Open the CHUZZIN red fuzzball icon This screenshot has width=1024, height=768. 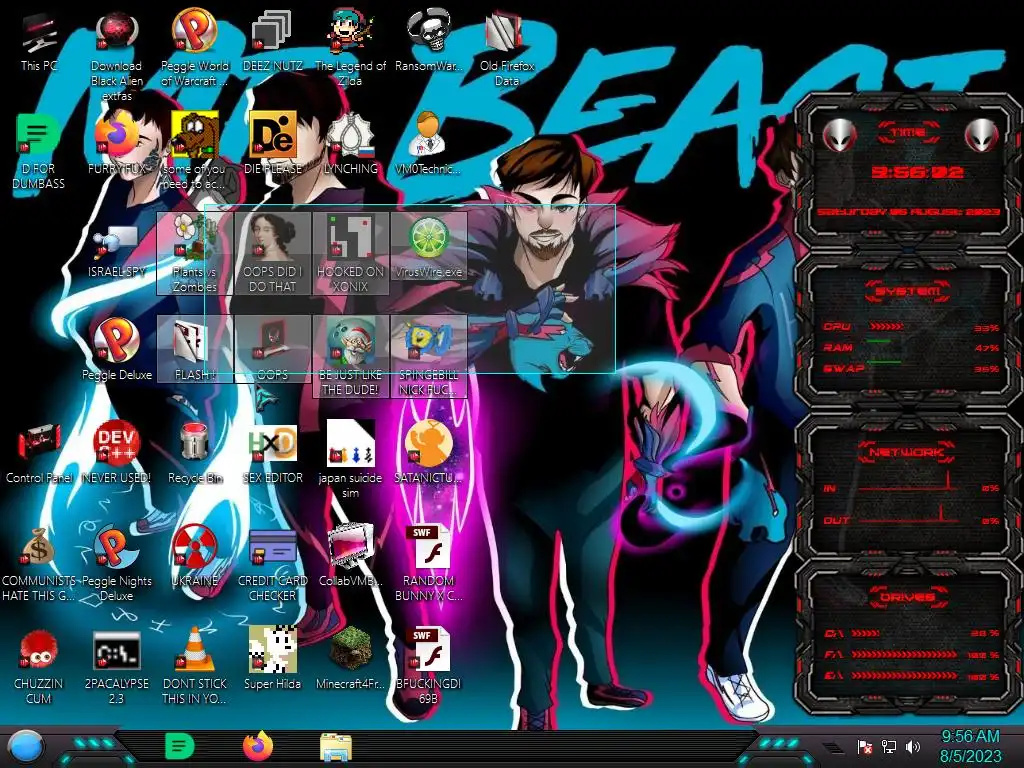coord(39,666)
